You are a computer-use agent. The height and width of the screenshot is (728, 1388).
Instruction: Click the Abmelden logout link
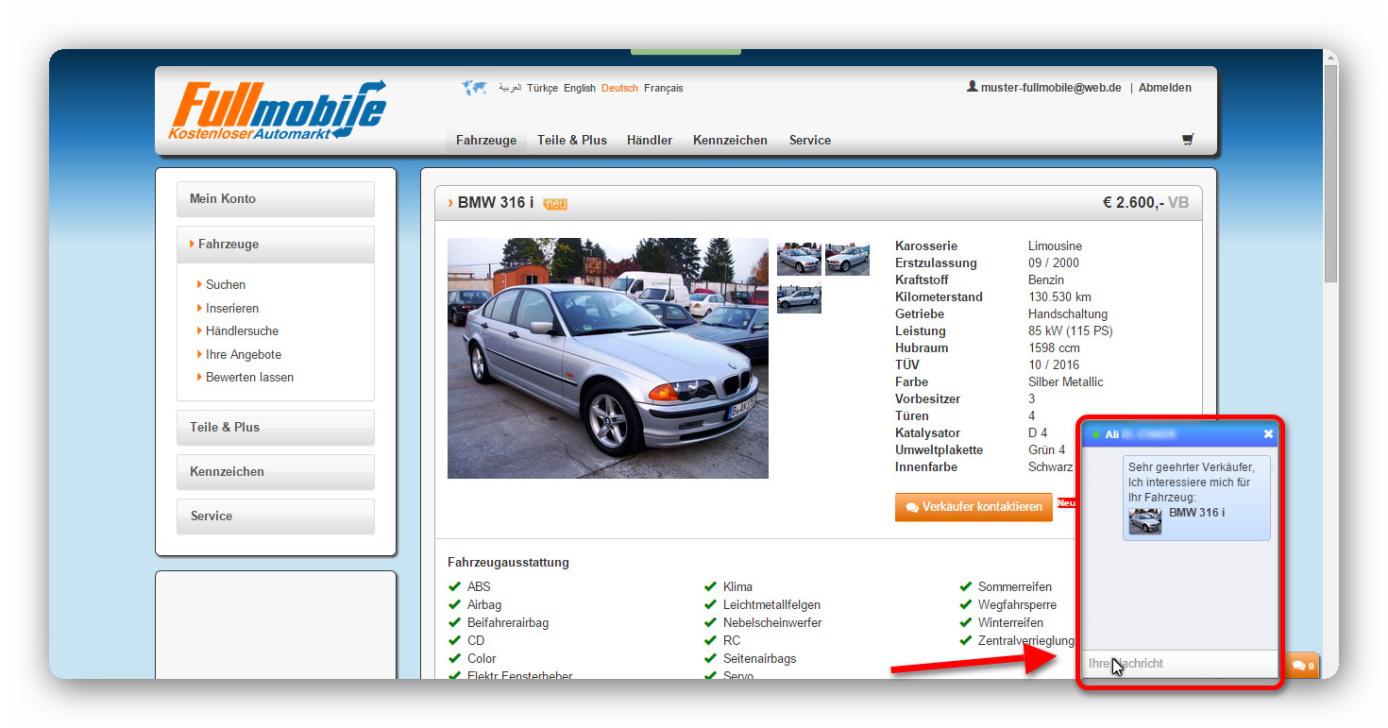(x=1165, y=88)
